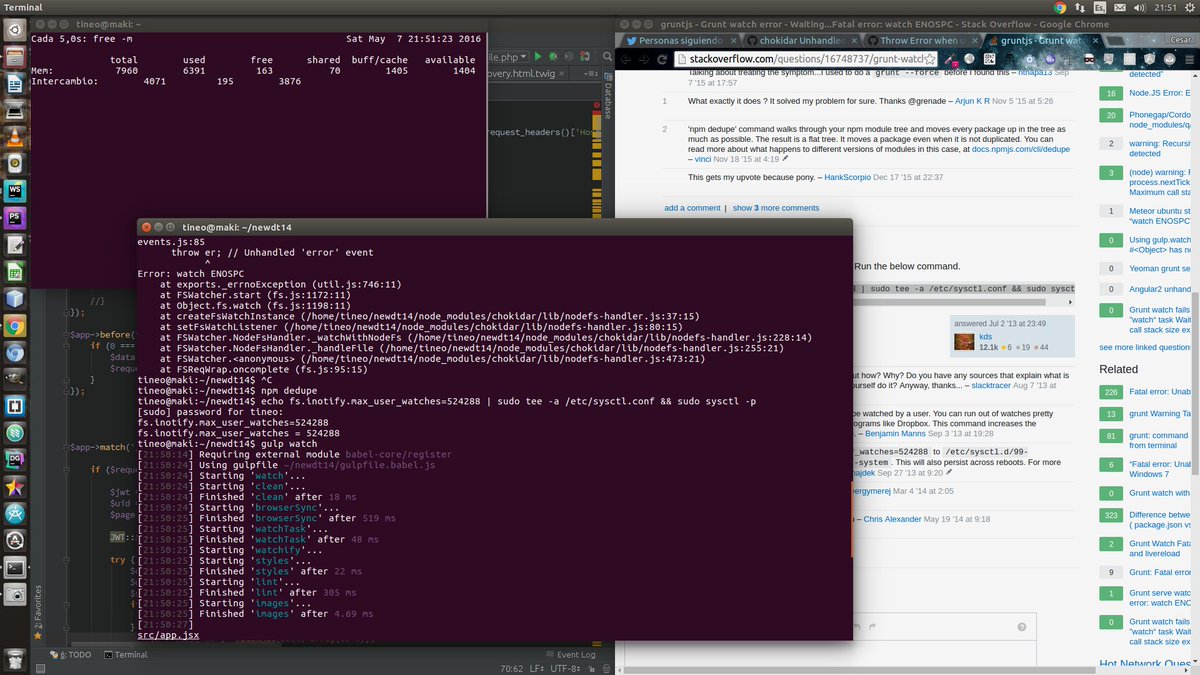Open IDE TODO tool window button
Viewport: 1200px width, 675px height.
[70, 655]
